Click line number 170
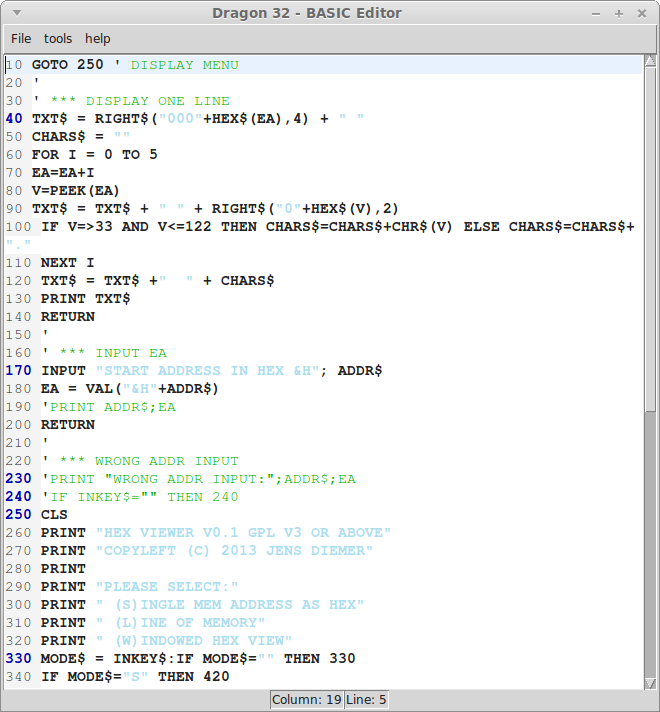The height and width of the screenshot is (712, 660). (x=18, y=371)
